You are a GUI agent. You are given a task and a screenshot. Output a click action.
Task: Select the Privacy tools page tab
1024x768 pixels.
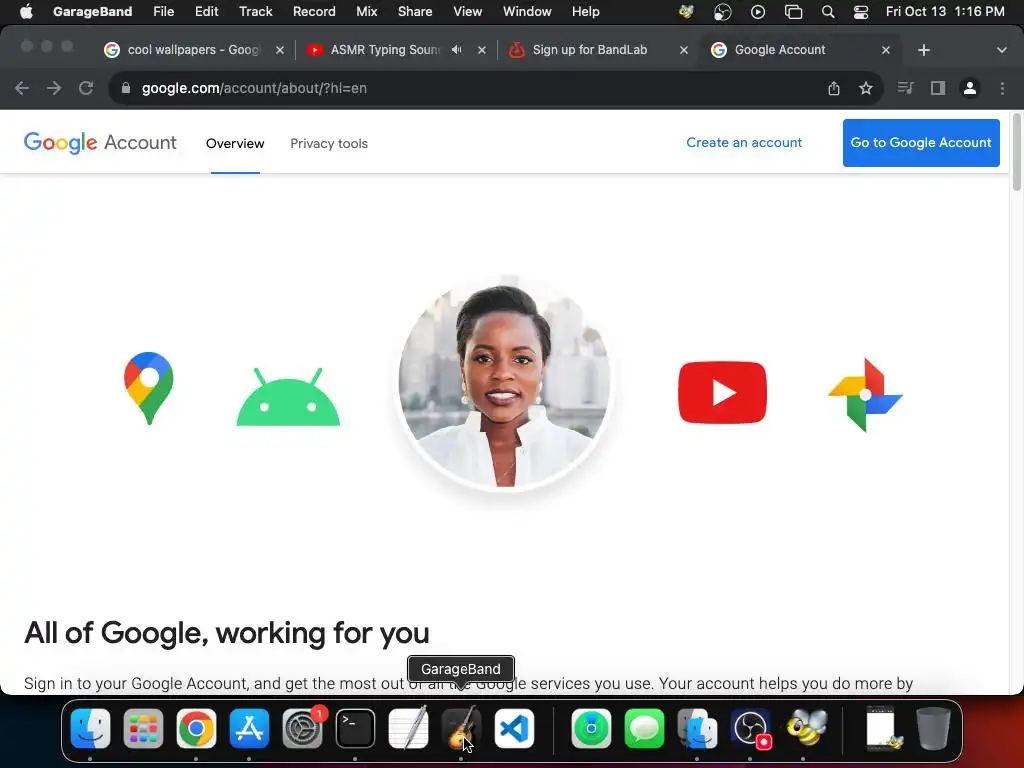329,144
